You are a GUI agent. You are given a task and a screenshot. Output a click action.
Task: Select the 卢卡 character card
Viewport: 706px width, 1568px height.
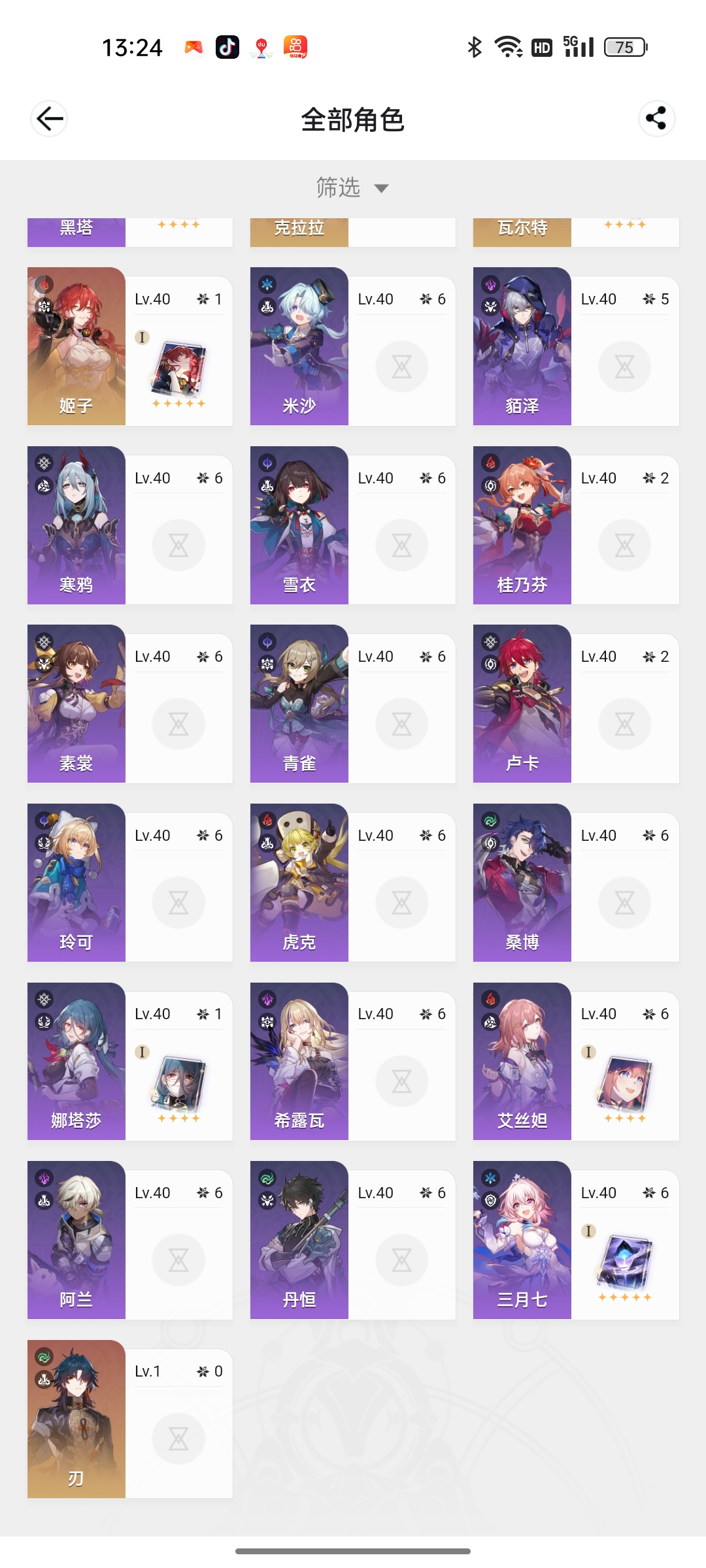click(576, 704)
